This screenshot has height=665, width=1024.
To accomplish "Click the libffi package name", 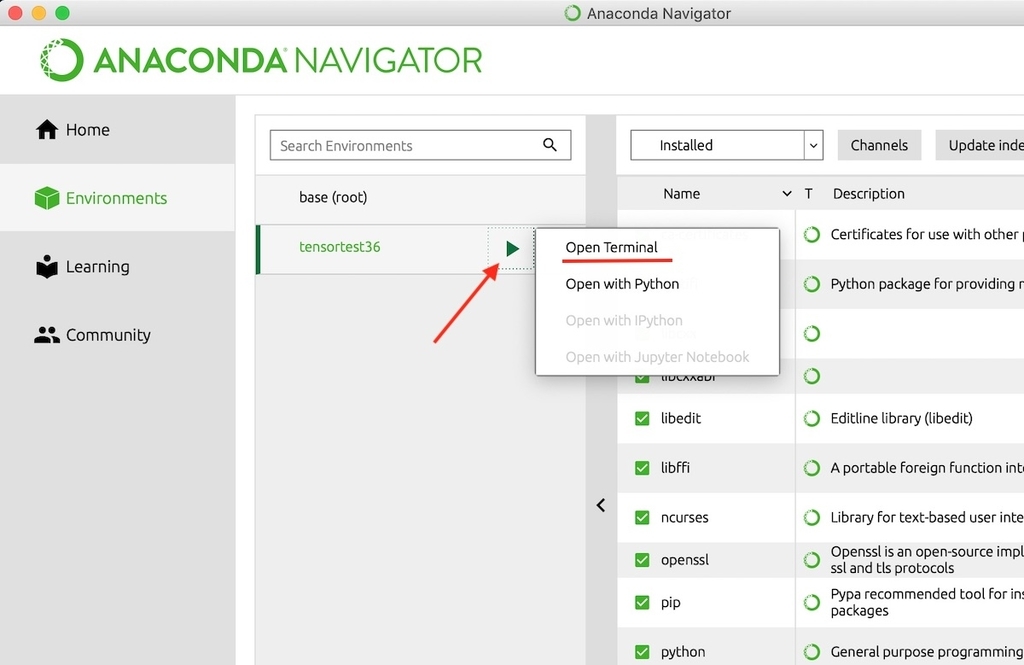I will (x=675, y=468).
